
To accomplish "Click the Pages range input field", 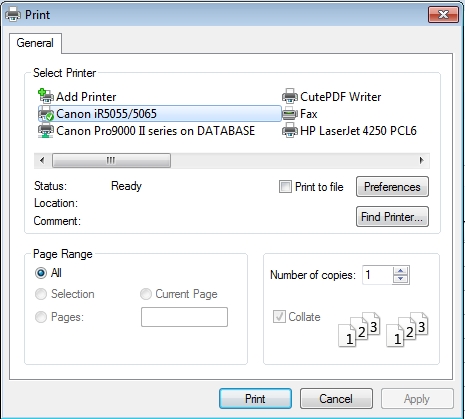I will tap(184, 317).
